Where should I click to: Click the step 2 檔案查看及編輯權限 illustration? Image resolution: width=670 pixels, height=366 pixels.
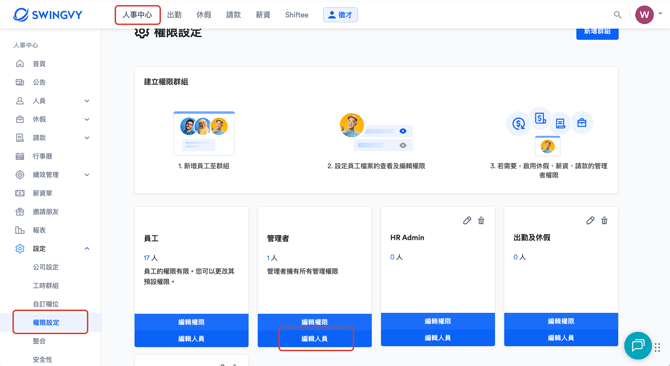pyautogui.click(x=376, y=132)
